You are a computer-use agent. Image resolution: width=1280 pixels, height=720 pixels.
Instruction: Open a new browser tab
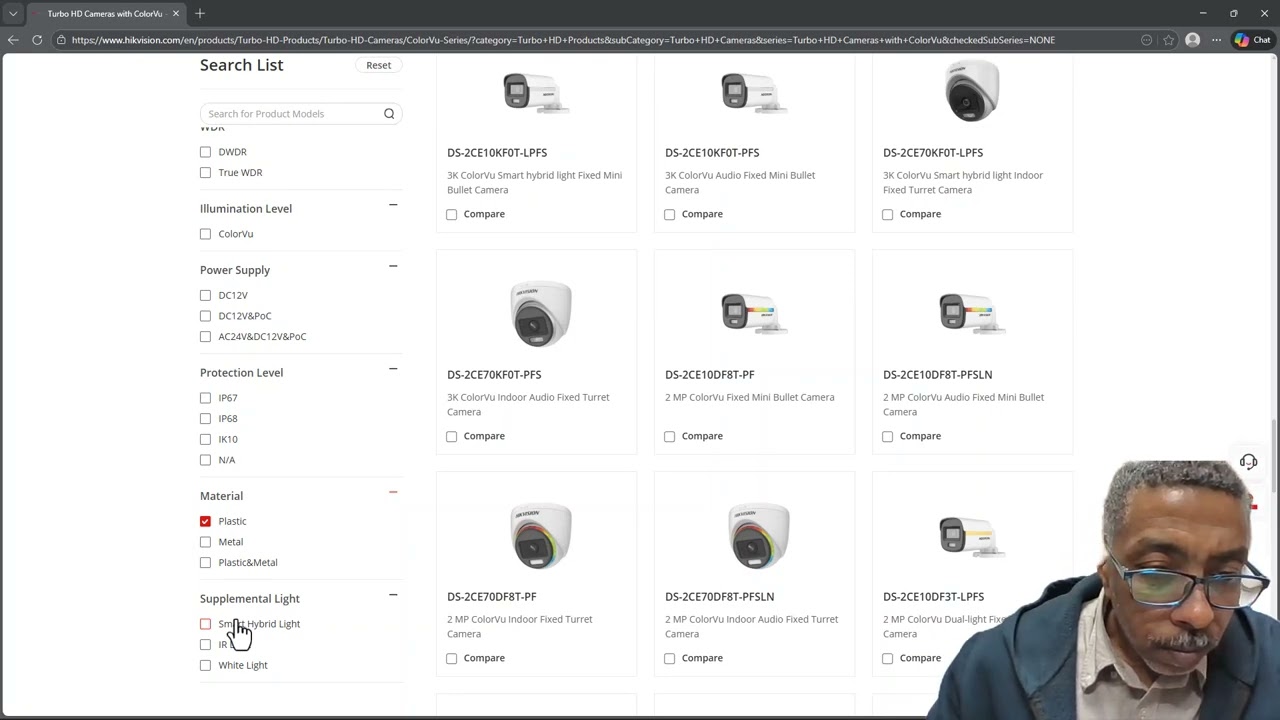[x=200, y=13]
